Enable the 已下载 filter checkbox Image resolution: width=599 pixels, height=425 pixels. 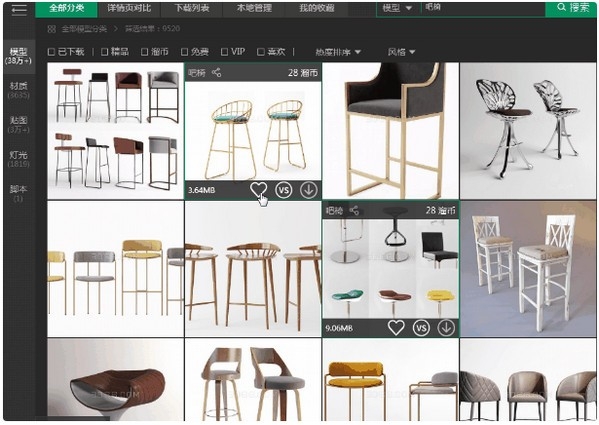(51, 52)
